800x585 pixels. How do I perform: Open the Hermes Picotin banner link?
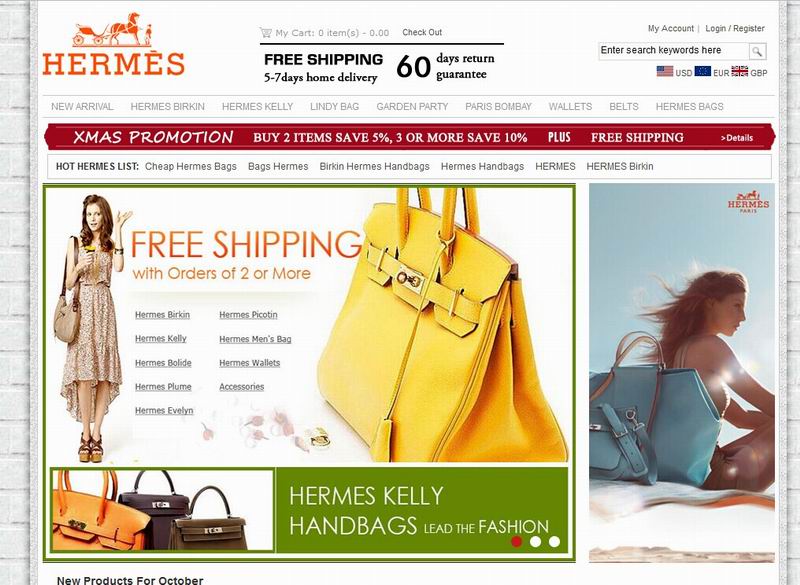(248, 315)
